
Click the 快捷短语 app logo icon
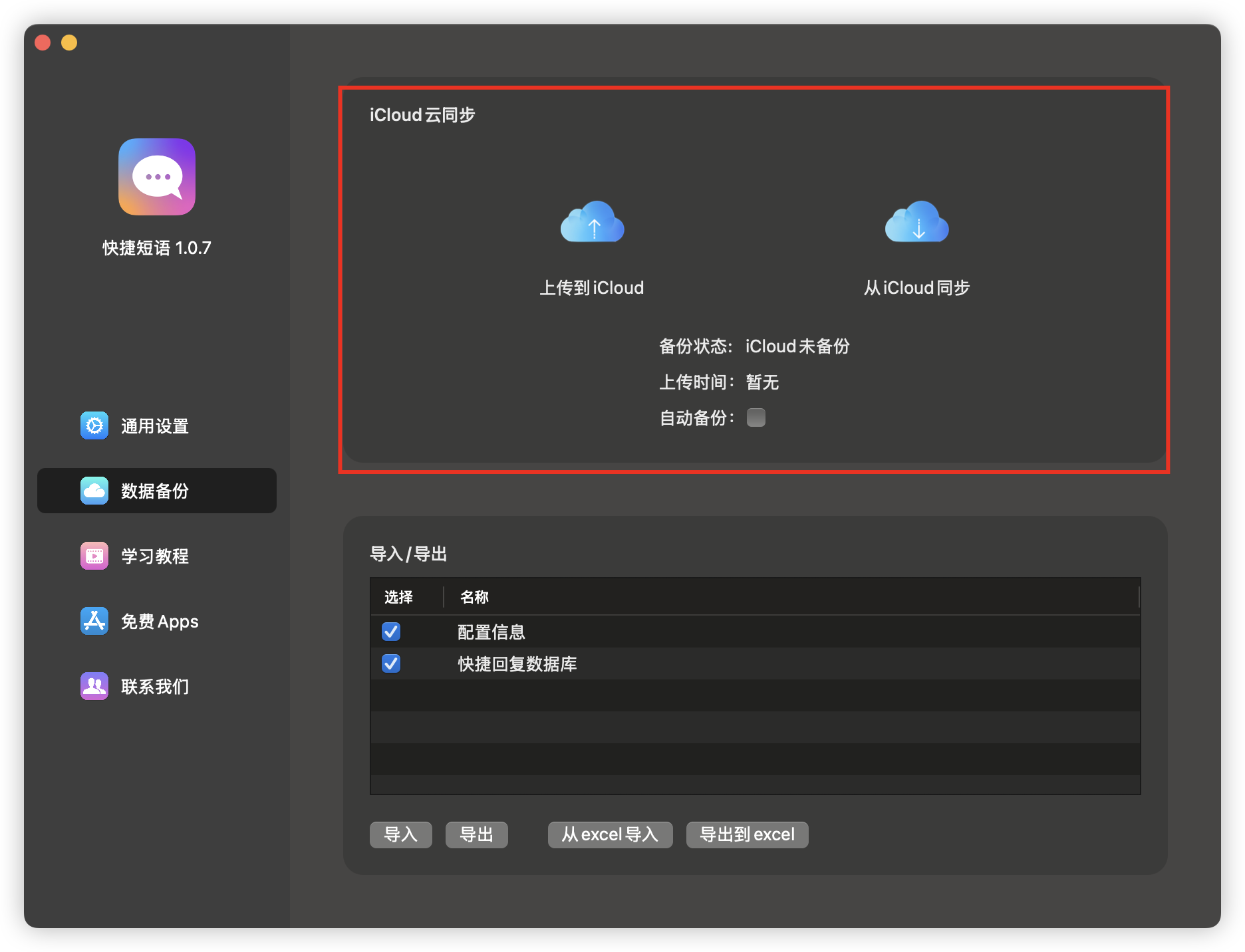(157, 177)
